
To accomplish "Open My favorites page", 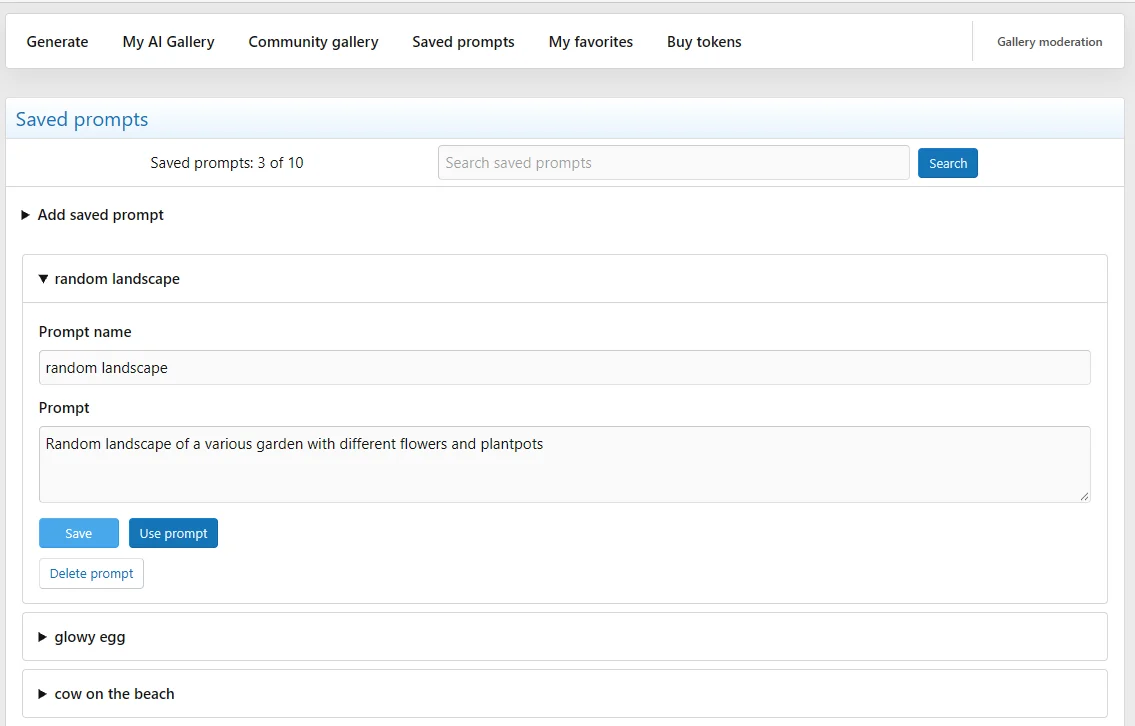I will click(x=591, y=42).
